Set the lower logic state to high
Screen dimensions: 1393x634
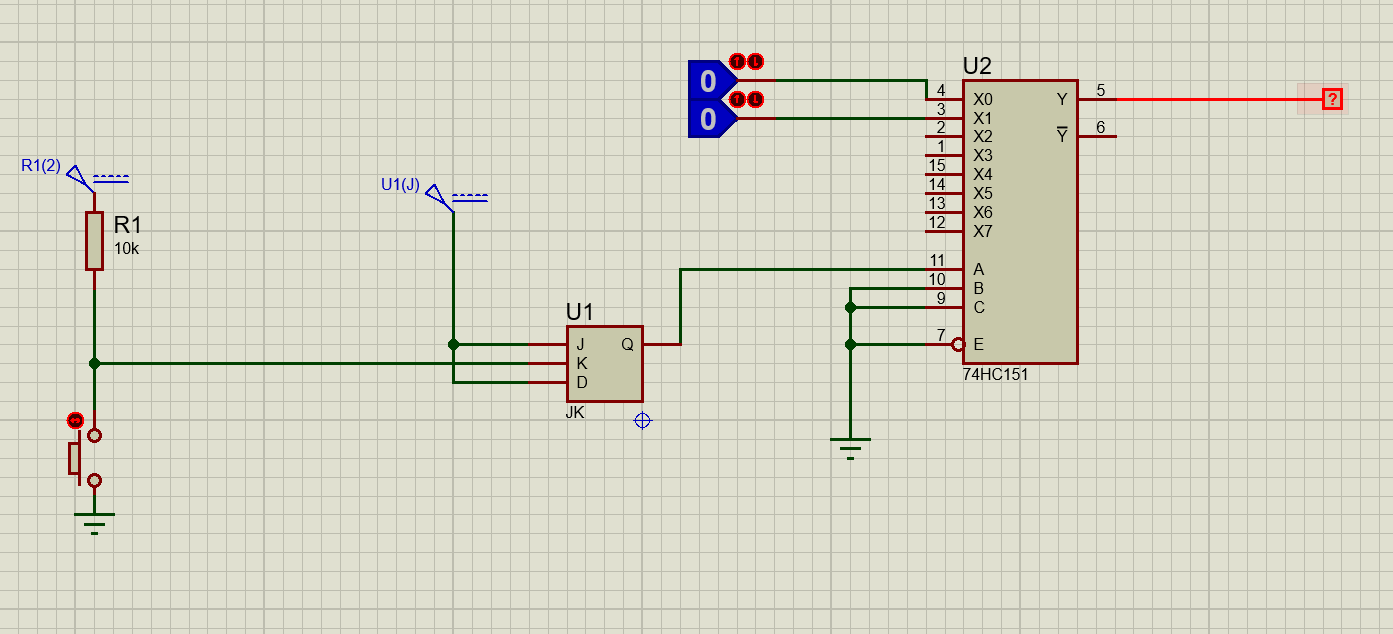tap(739, 99)
